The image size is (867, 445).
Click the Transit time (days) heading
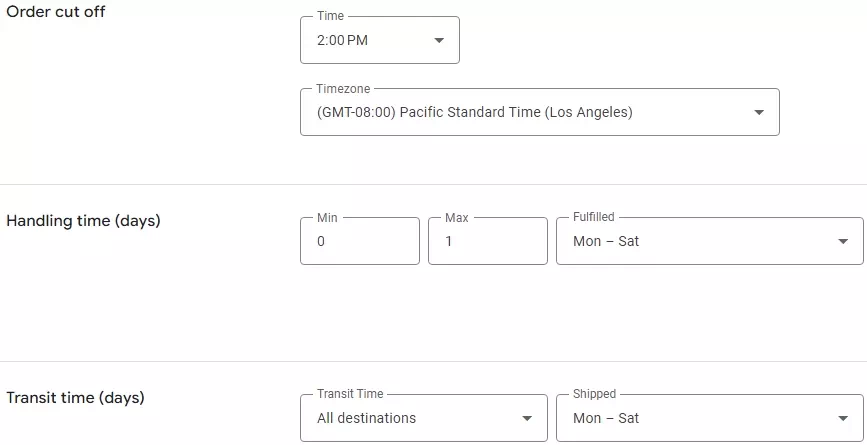pyautogui.click(x=76, y=398)
